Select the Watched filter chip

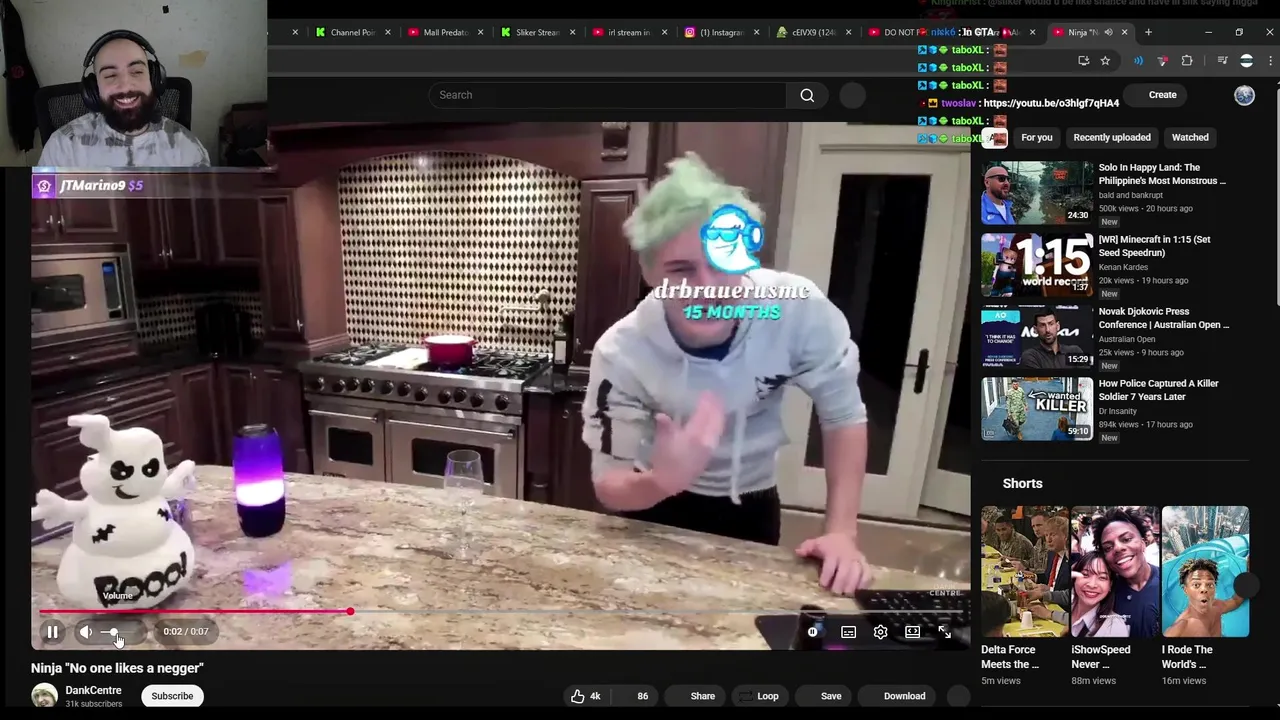(x=1190, y=138)
